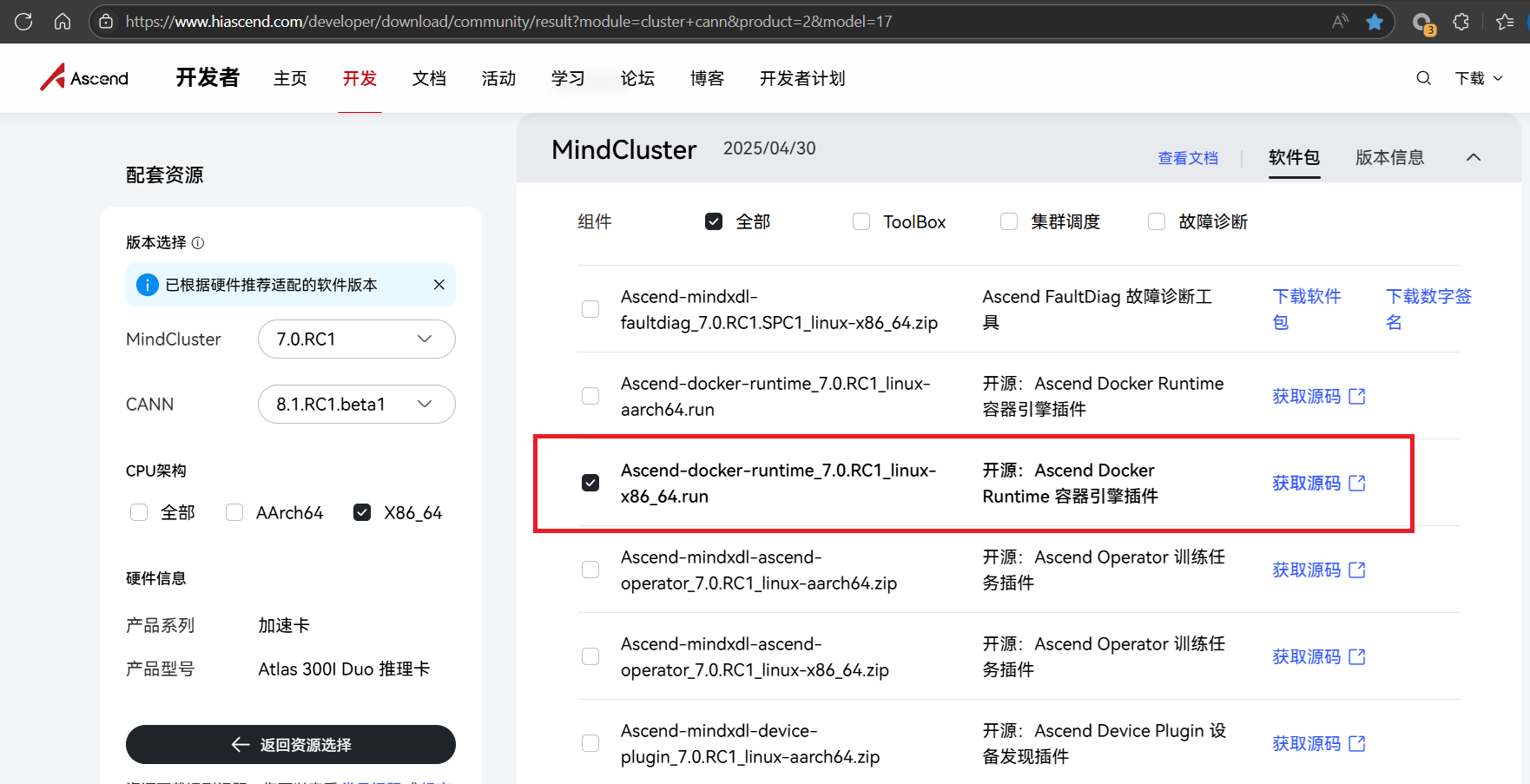Click the blue info icon in the recommendation notice
Image resolution: width=1530 pixels, height=784 pixels.
[148, 285]
